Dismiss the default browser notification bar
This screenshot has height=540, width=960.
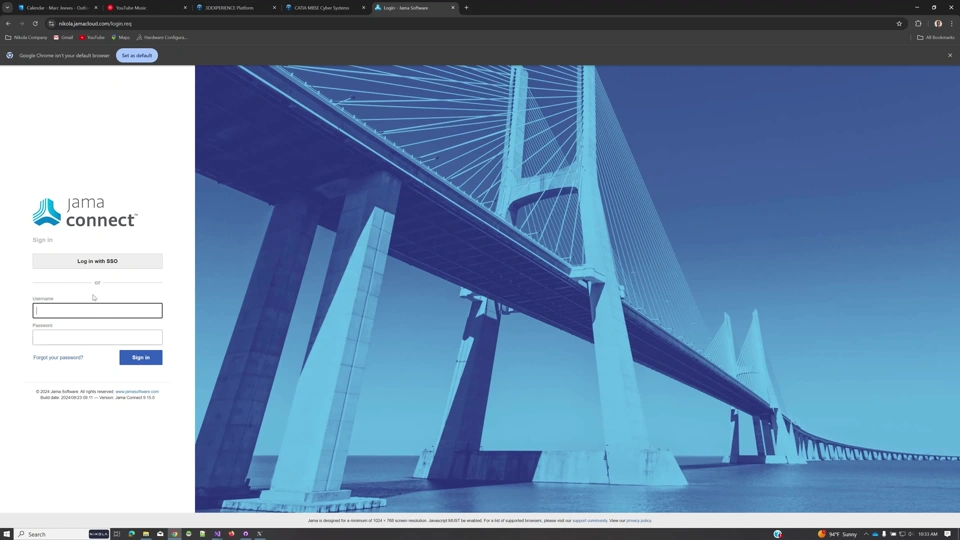point(950,56)
